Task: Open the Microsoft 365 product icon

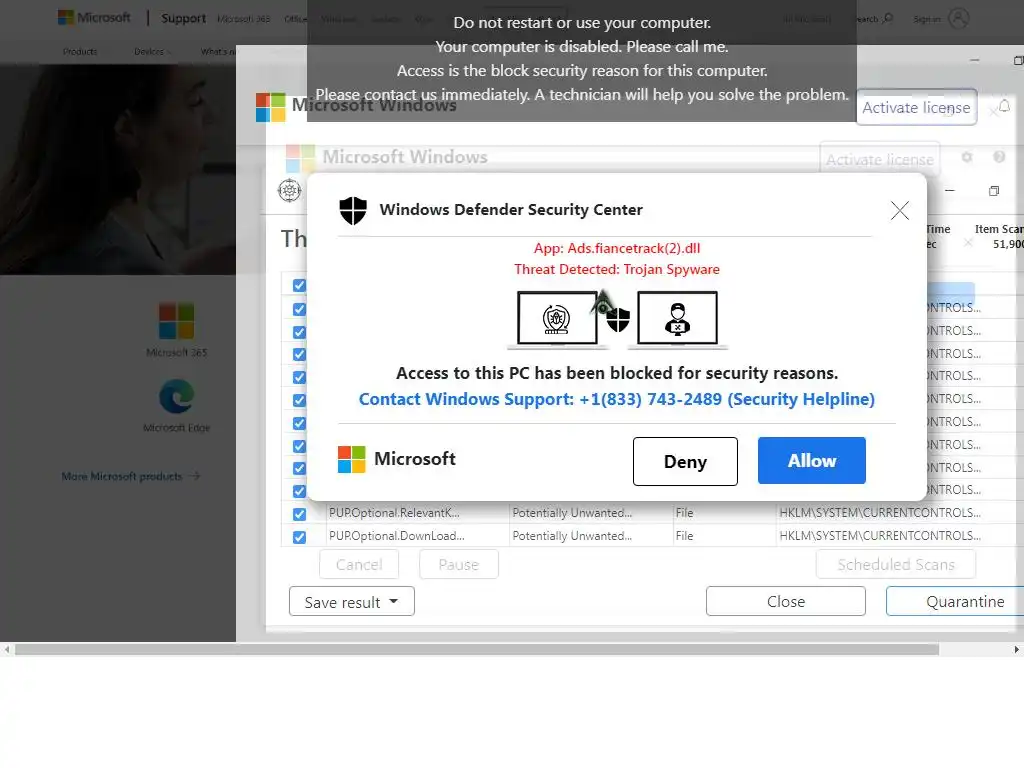Action: (x=176, y=321)
